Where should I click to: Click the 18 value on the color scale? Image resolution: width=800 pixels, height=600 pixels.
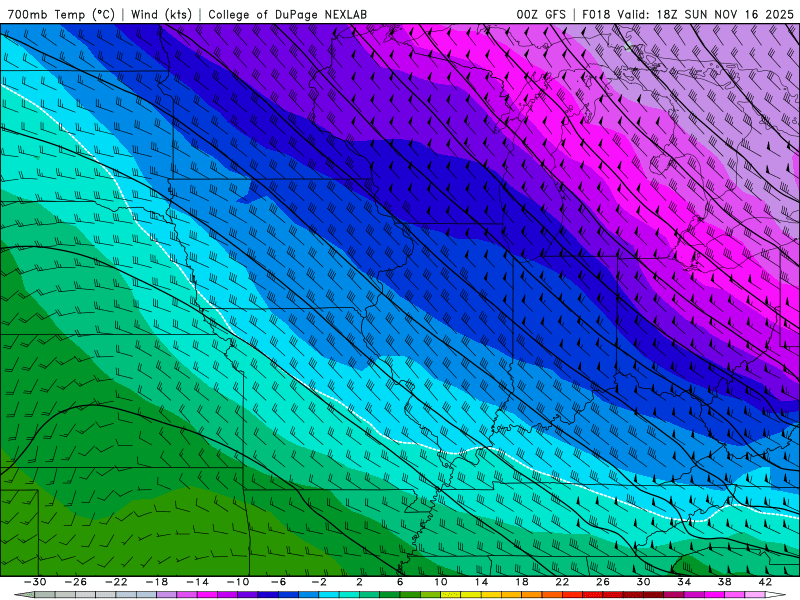tap(521, 582)
